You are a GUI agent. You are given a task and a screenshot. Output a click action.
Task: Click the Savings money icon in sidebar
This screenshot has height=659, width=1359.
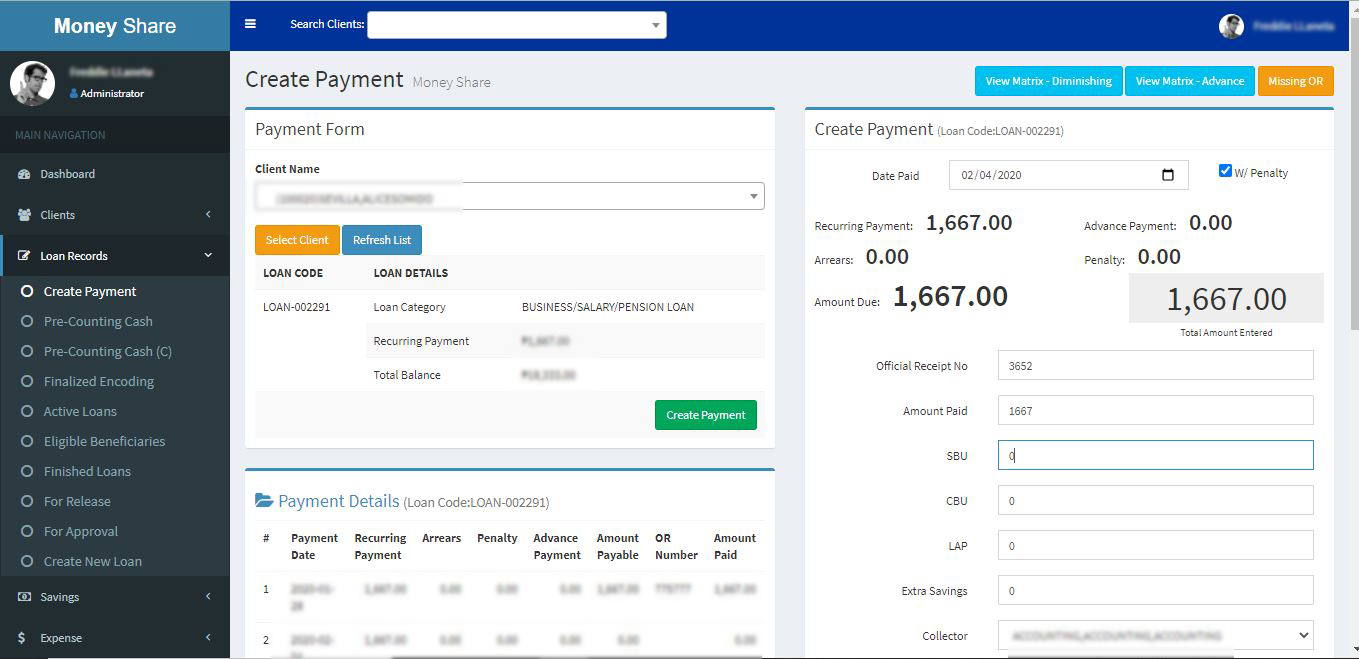pos(24,597)
